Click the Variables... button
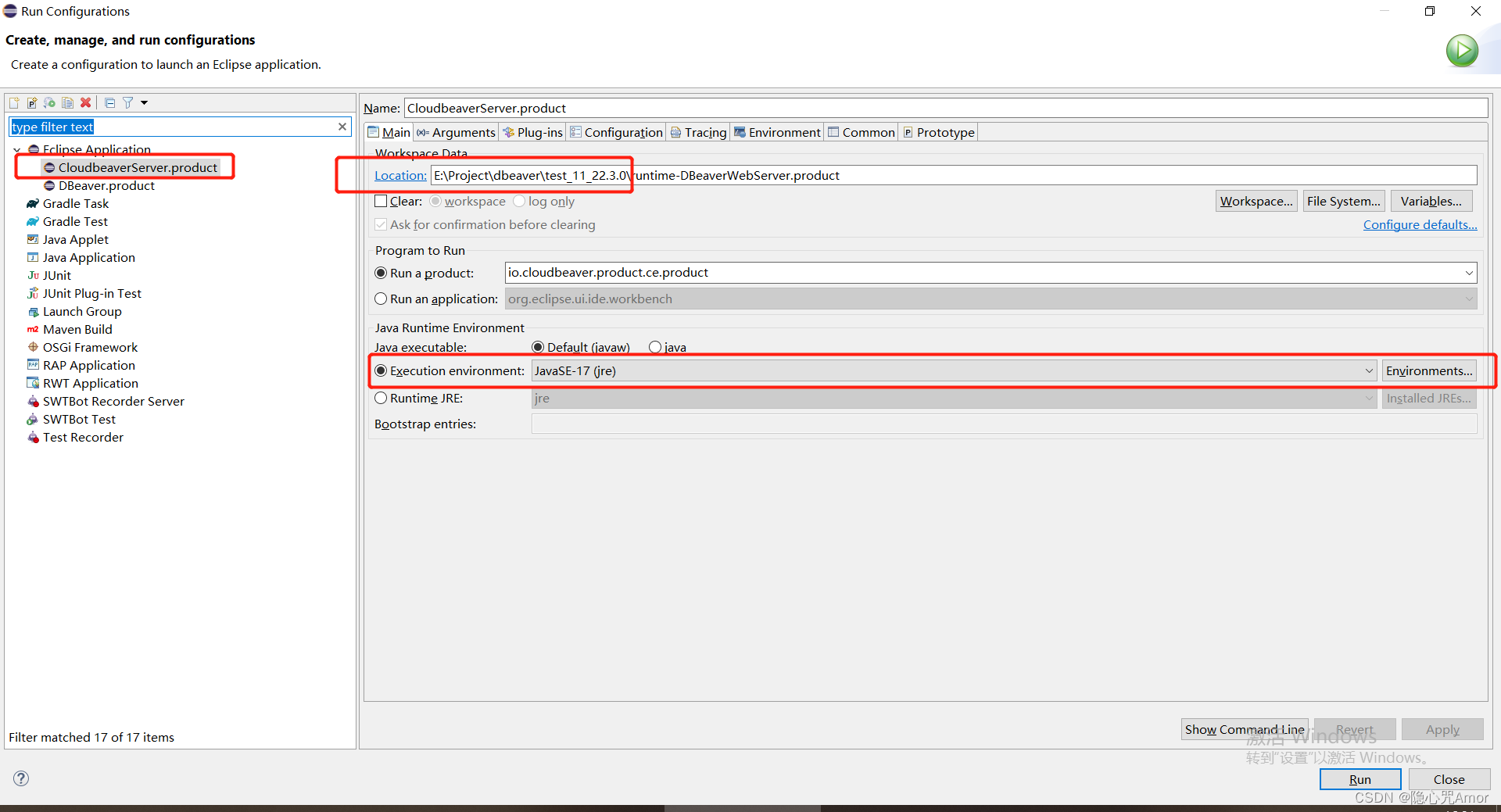The height and width of the screenshot is (812, 1501). (1431, 201)
